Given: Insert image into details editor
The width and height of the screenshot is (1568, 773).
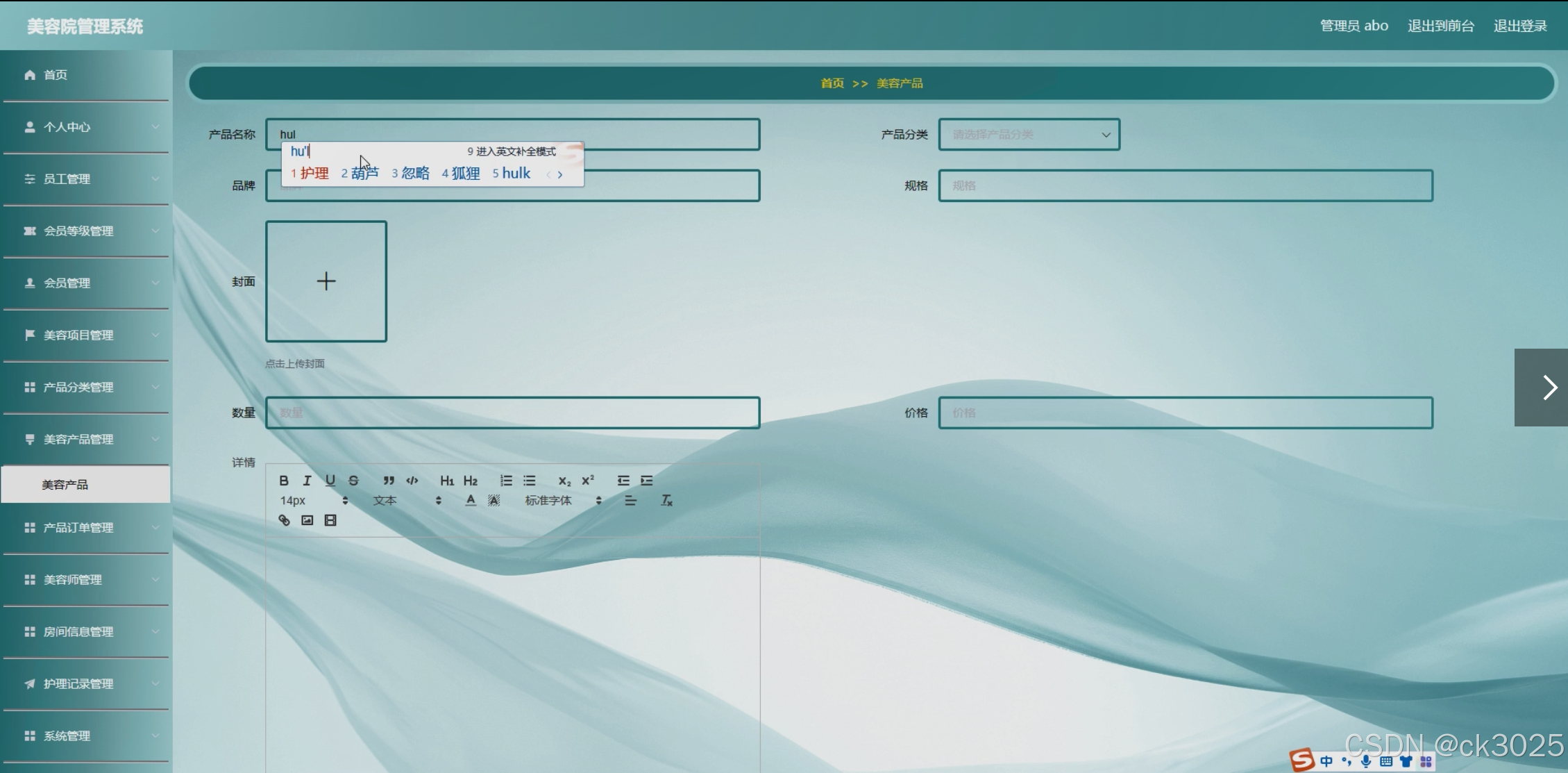Looking at the screenshot, I should [x=307, y=520].
